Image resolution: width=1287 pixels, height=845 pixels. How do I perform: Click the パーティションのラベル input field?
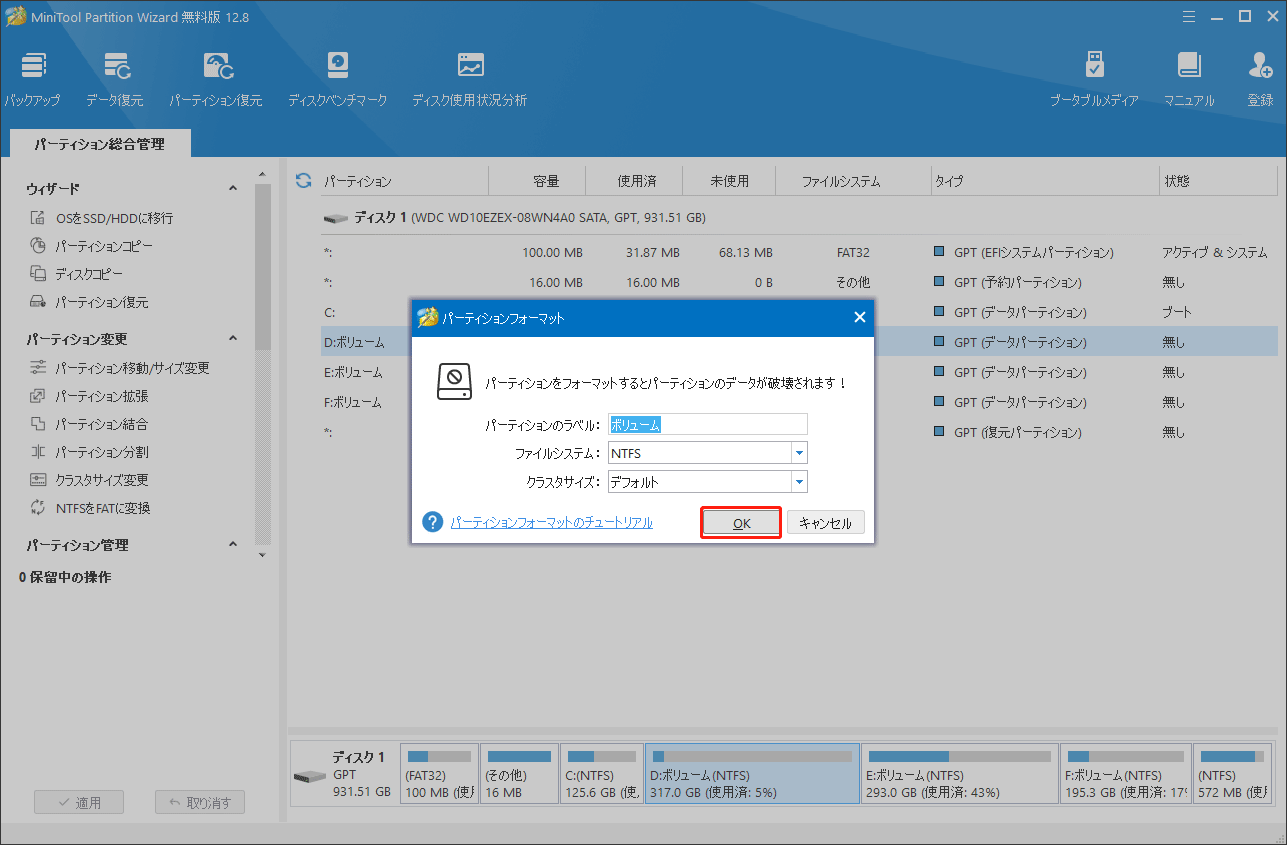coord(708,424)
